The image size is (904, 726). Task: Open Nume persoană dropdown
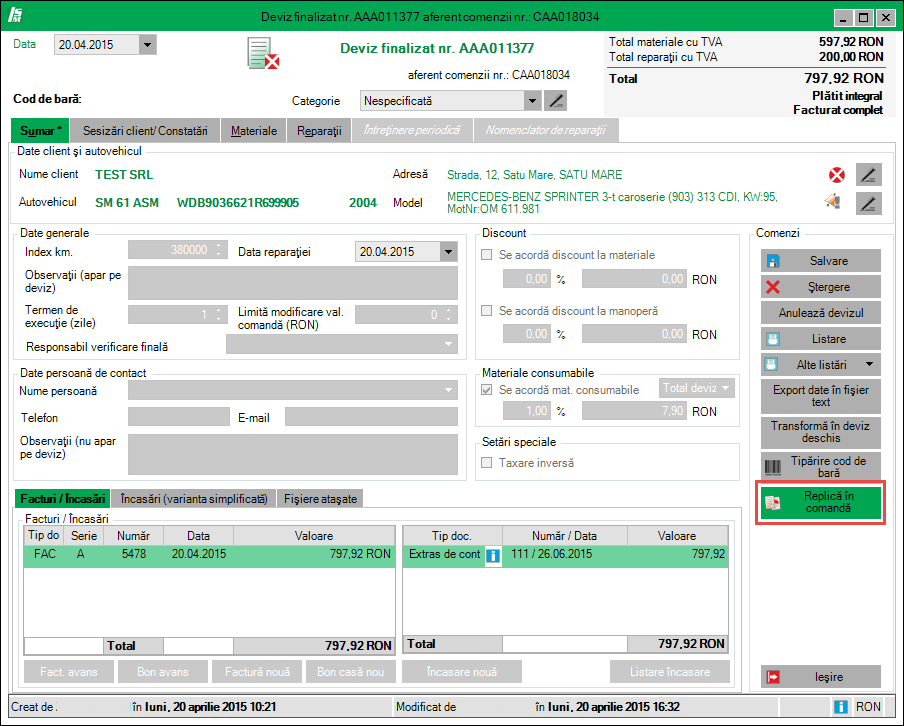tap(448, 390)
